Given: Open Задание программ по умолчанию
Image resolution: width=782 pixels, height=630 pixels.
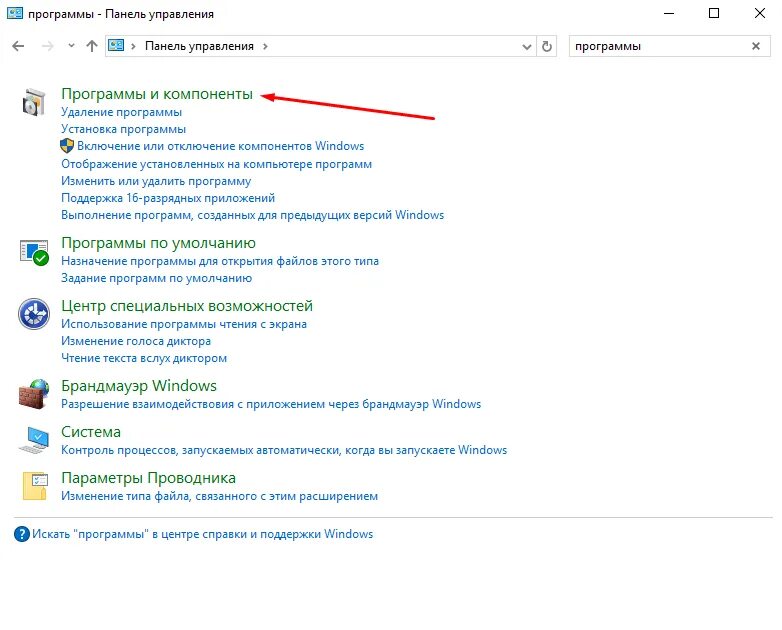Looking at the screenshot, I should pyautogui.click(x=156, y=278).
